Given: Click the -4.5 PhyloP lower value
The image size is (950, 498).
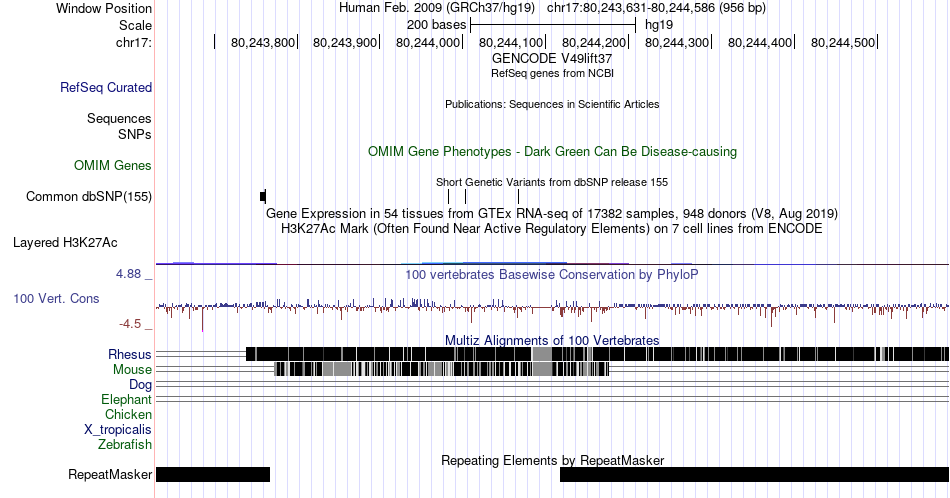Looking at the screenshot, I should tap(130, 324).
